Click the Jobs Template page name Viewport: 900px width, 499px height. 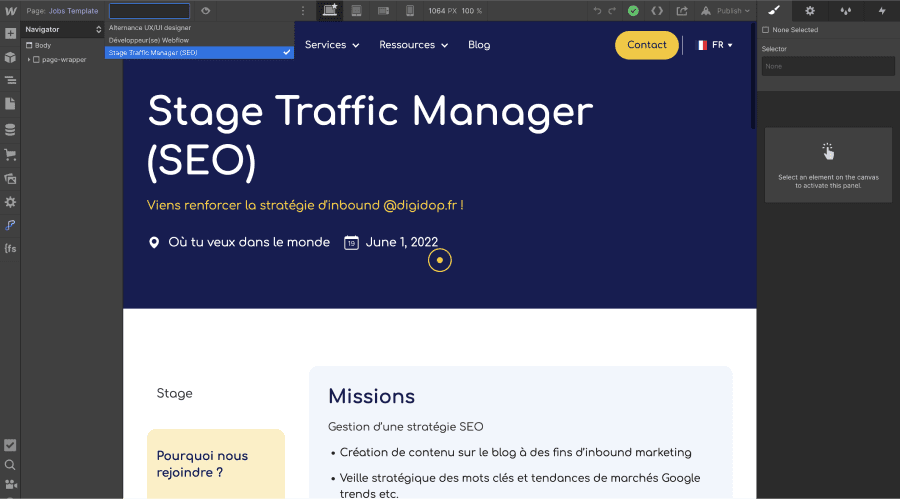click(x=73, y=11)
